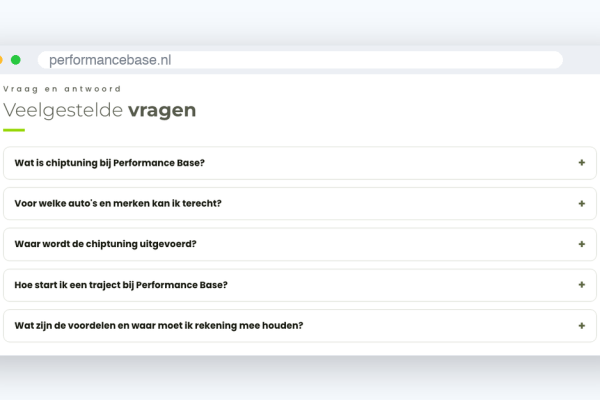Expand plus icon for "Wat zijn de voordelen" question
The width and height of the screenshot is (600, 400).
click(581, 326)
